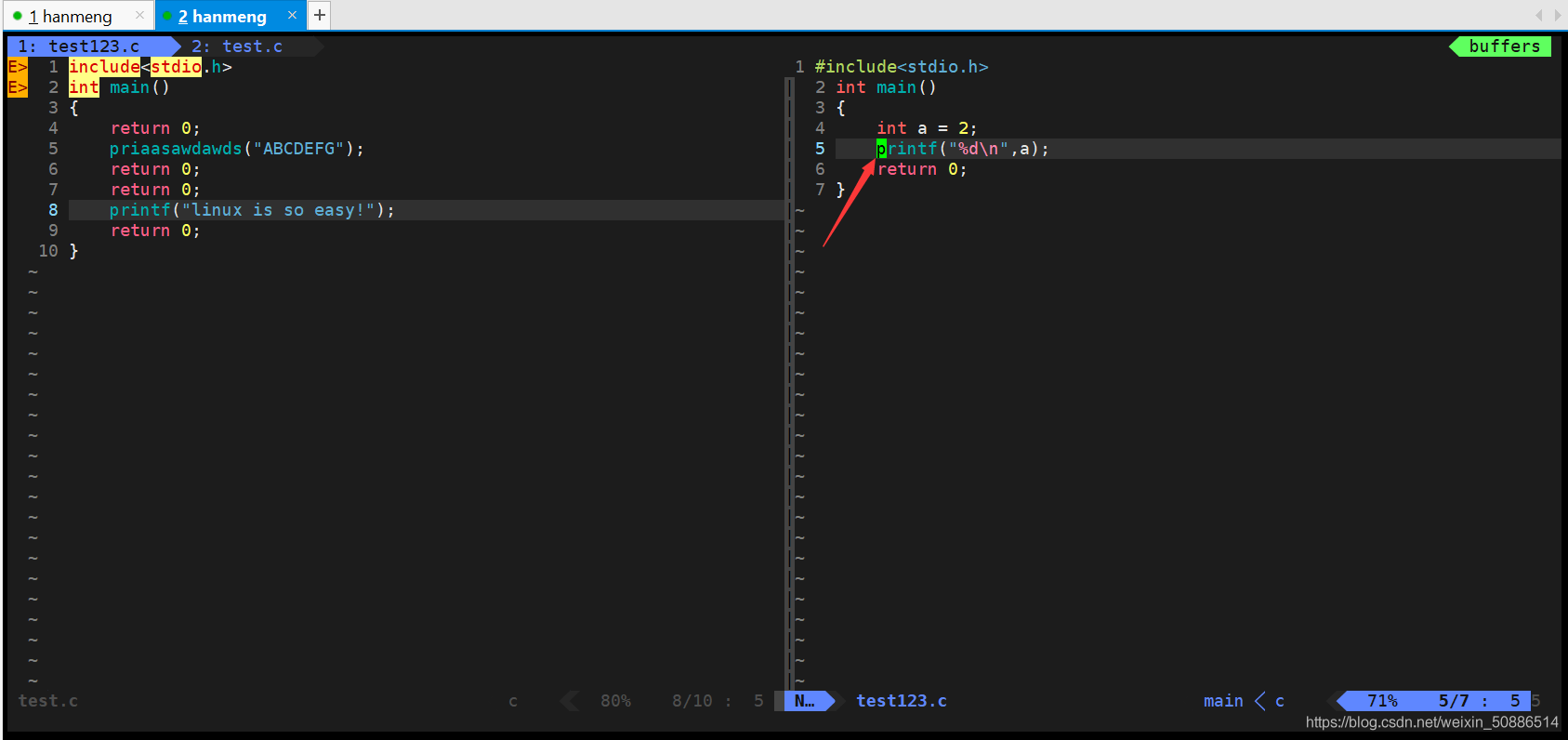Close the first hanmeng session tab

point(139,16)
